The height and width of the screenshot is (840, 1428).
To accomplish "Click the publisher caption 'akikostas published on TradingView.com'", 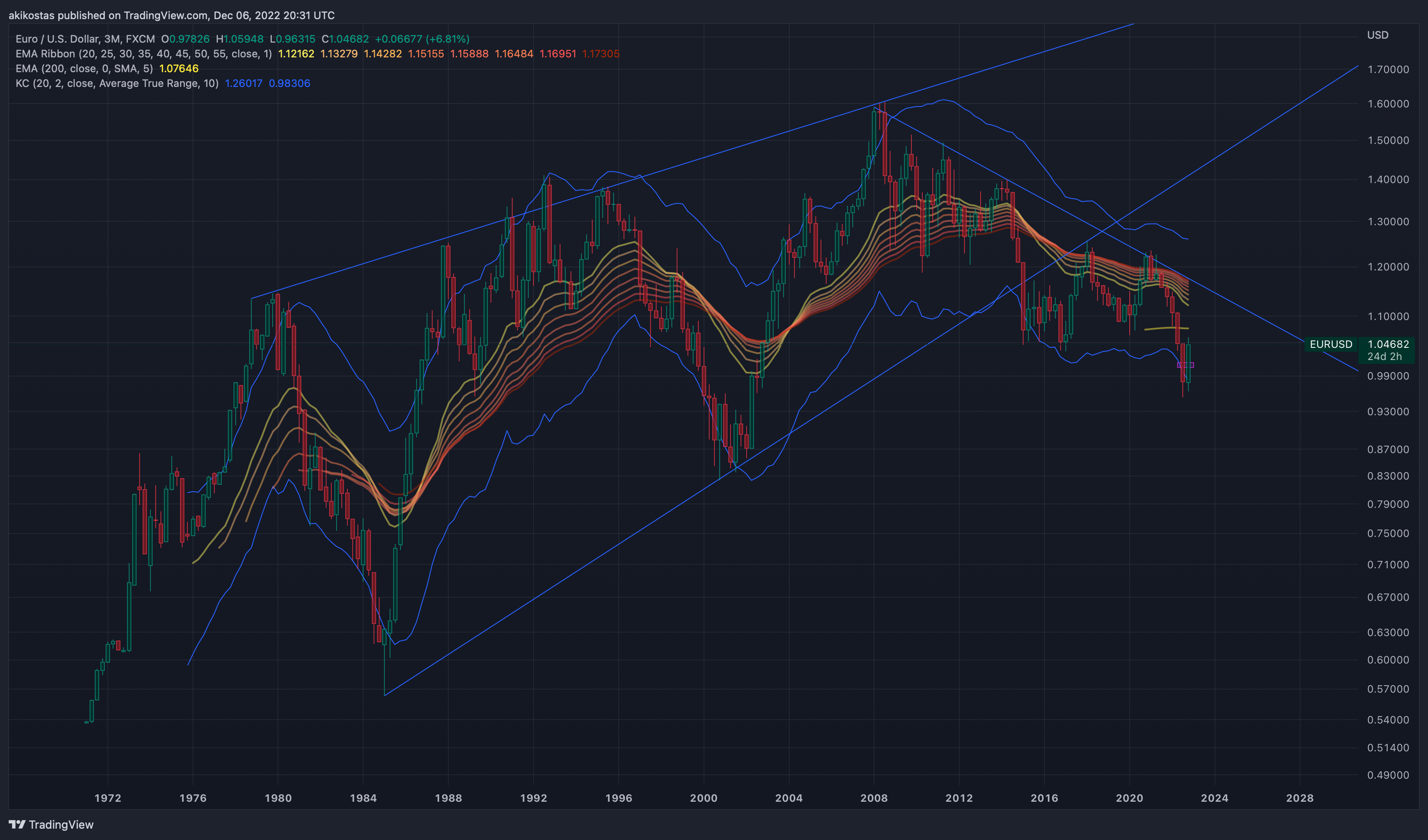I will [108, 15].
